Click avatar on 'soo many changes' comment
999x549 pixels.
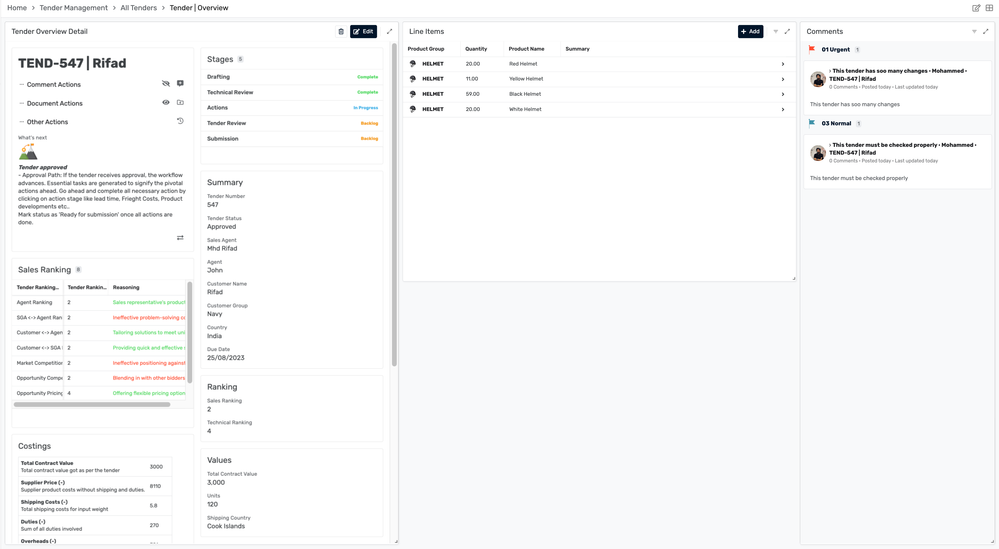point(818,79)
